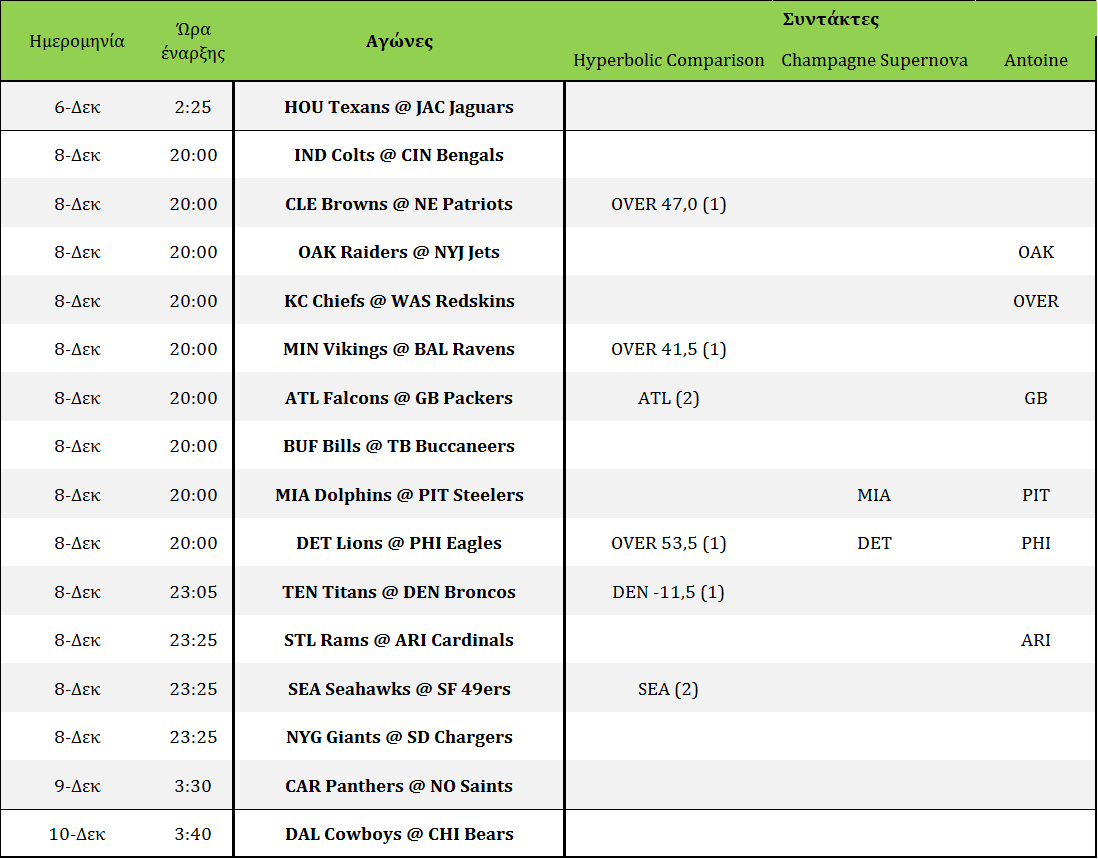Image resolution: width=1098 pixels, height=859 pixels.
Task: Select the Champagne Supernova column header
Action: (x=874, y=60)
